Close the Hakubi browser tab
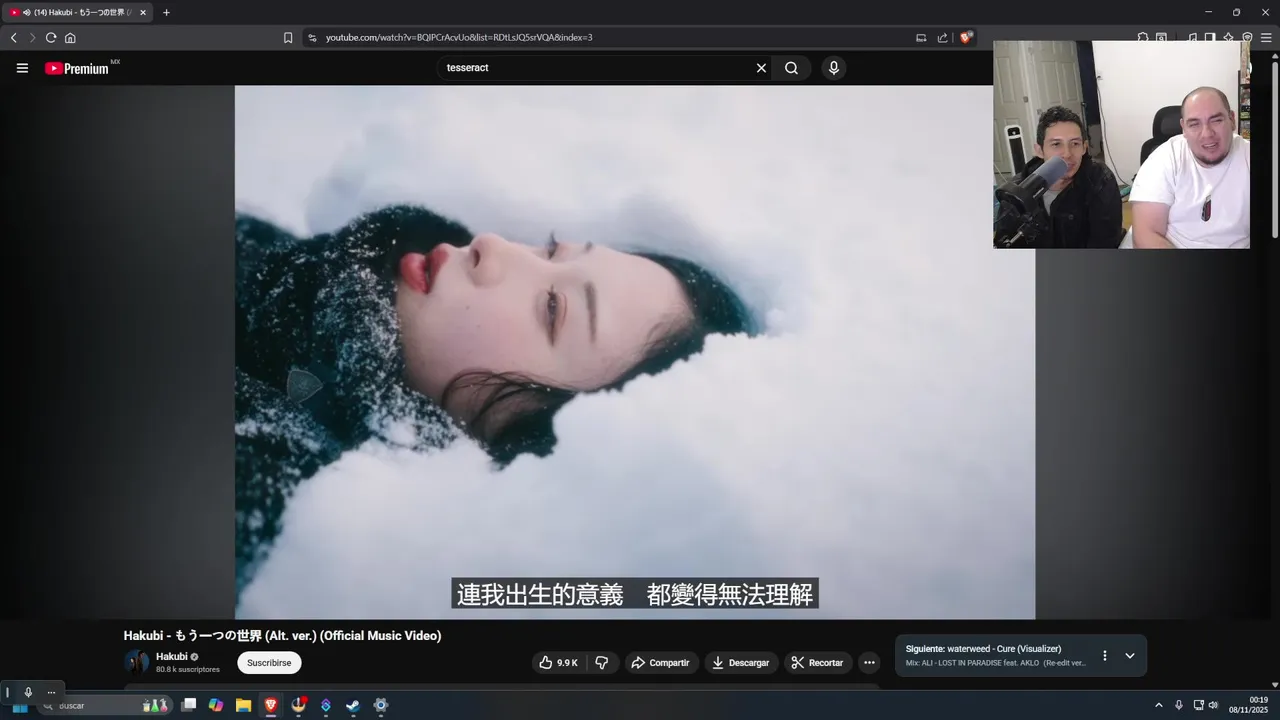Viewport: 1280px width, 720px height. click(143, 13)
